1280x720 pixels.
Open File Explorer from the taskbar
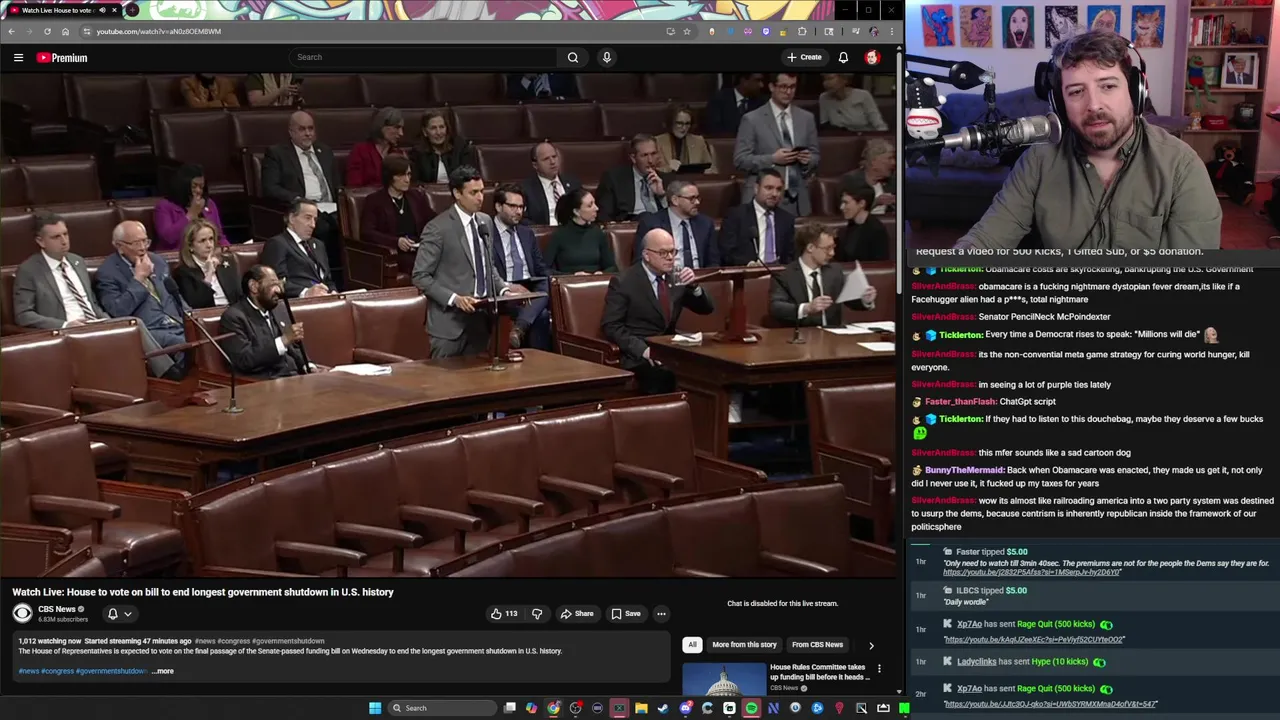[x=641, y=708]
